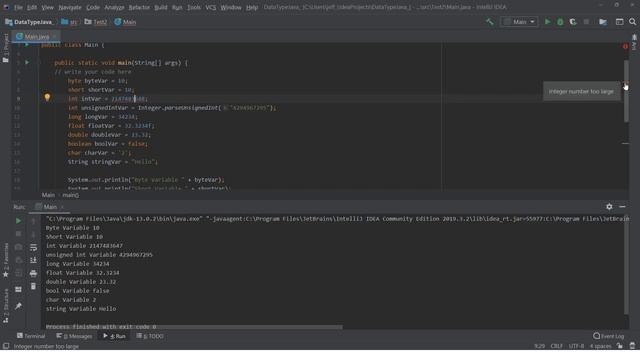Hide the Run tool window with minimize icon
Viewport: 640px width, 360px height.
622,207
